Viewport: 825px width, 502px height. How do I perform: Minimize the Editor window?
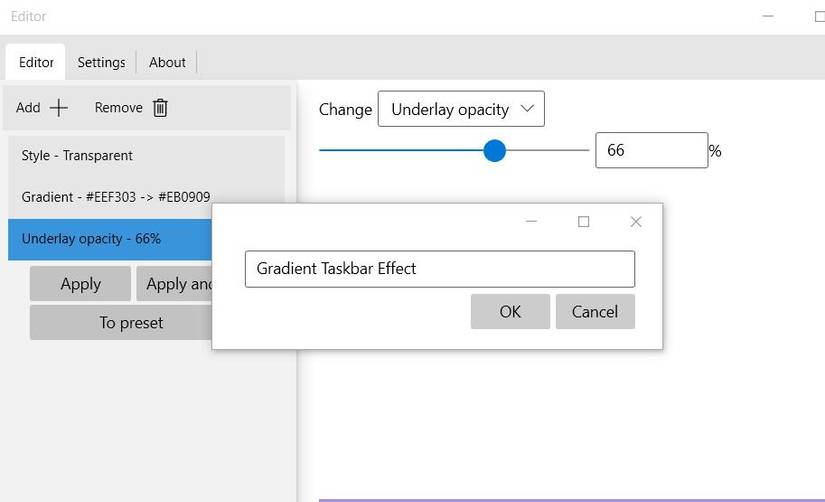768,16
